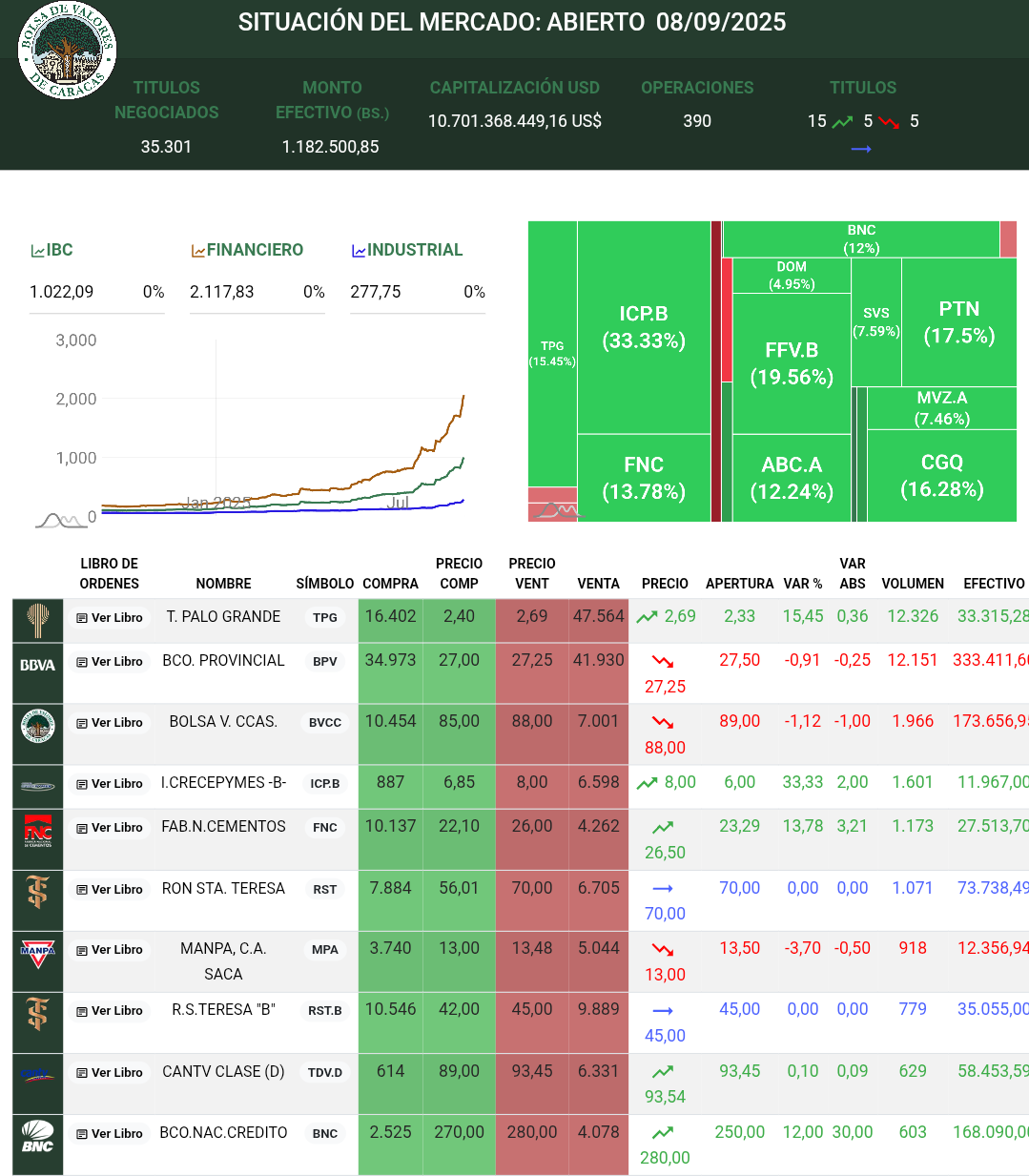Click the APERTURA column header

(740, 584)
